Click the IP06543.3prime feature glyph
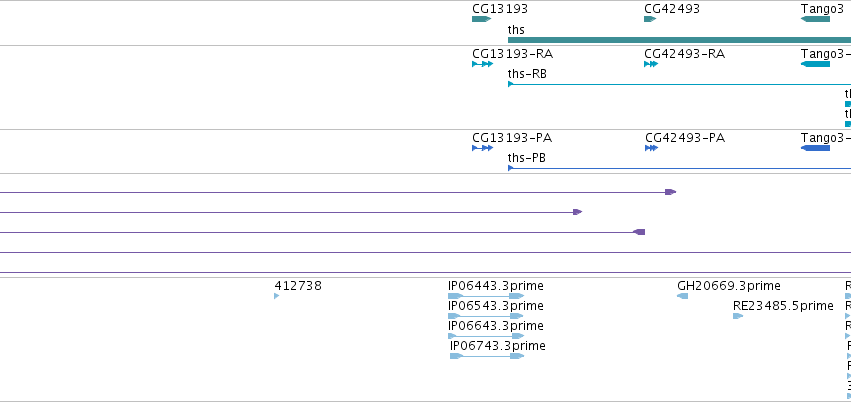851x402 pixels. (486, 316)
